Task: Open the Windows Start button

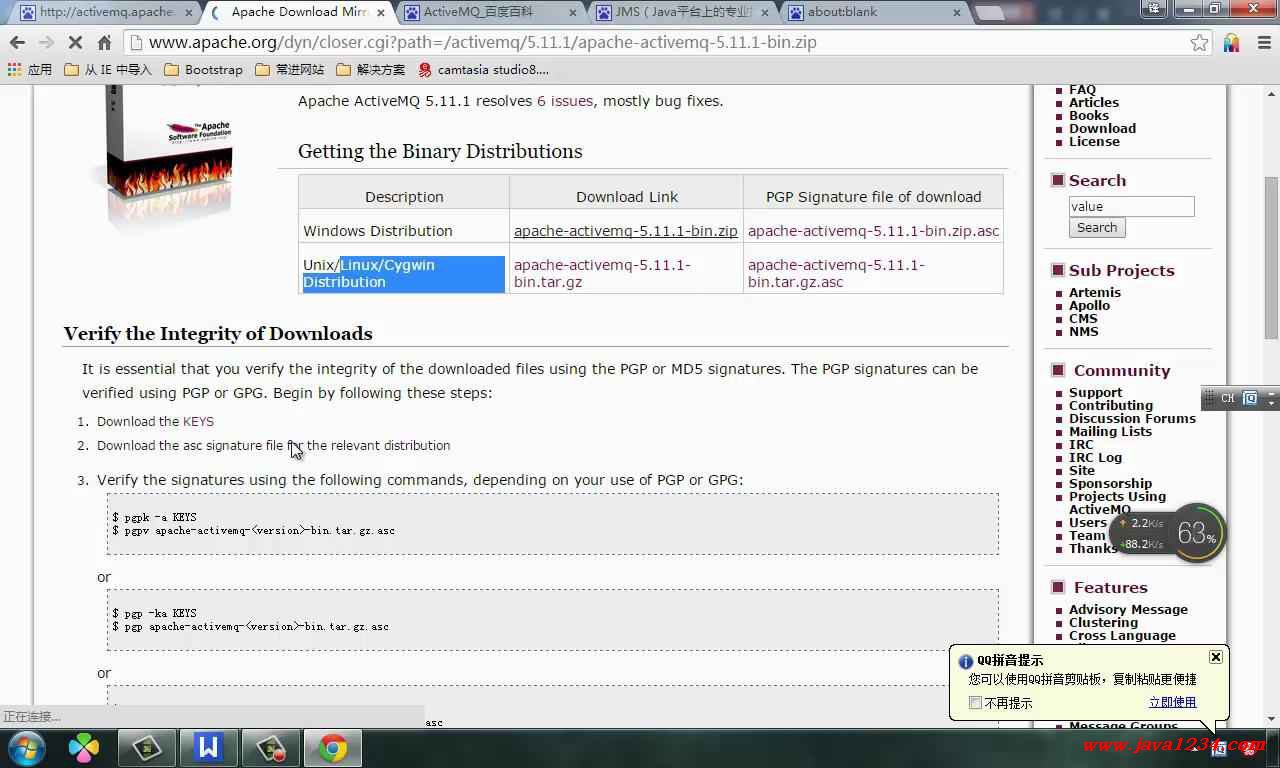Action: [x=25, y=748]
